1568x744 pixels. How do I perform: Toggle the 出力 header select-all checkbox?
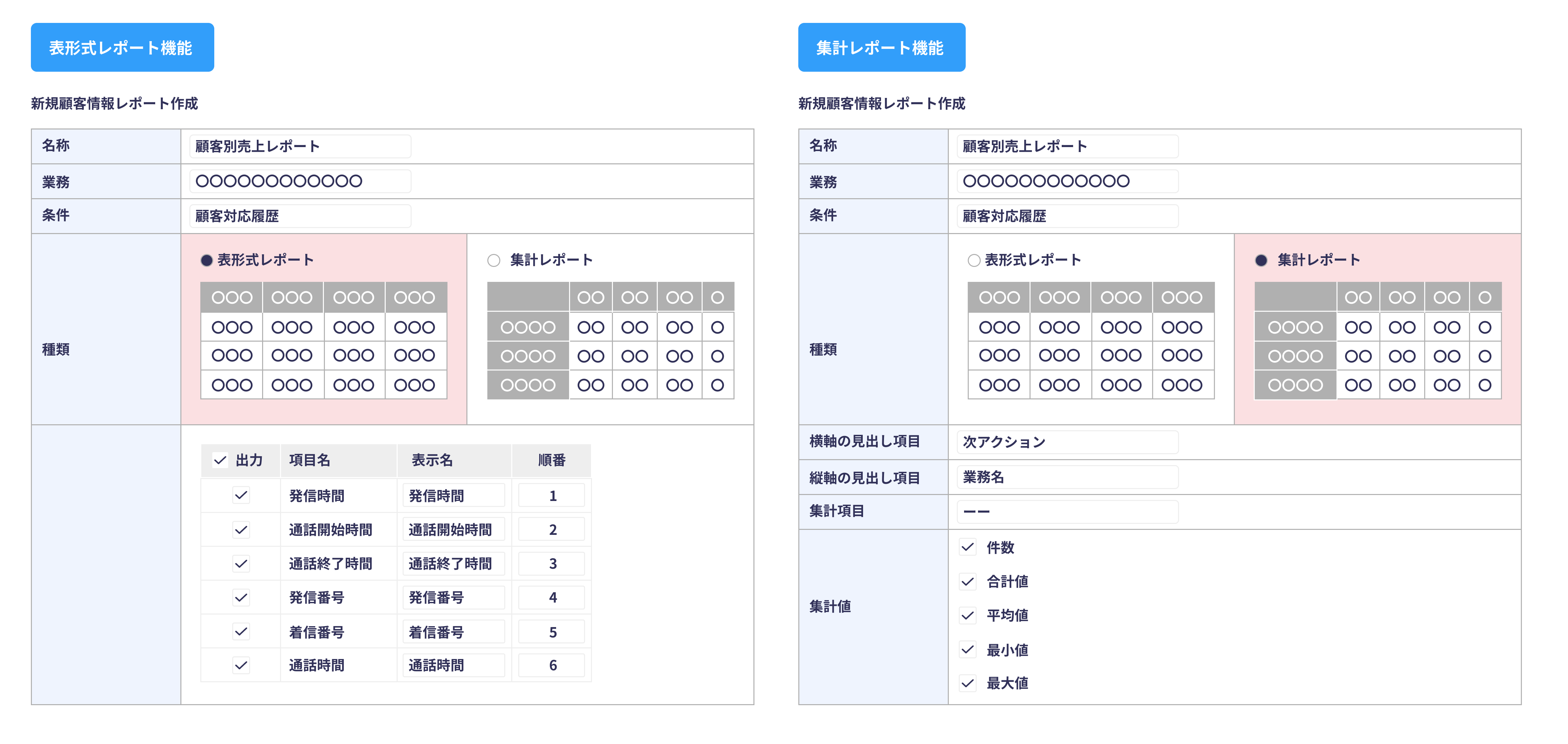tap(220, 460)
